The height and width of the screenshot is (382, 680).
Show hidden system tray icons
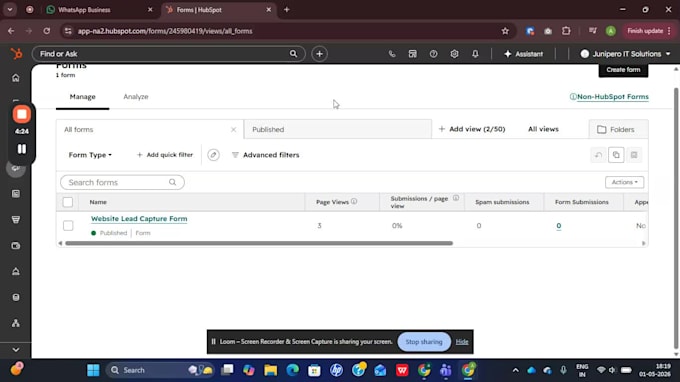point(516,370)
